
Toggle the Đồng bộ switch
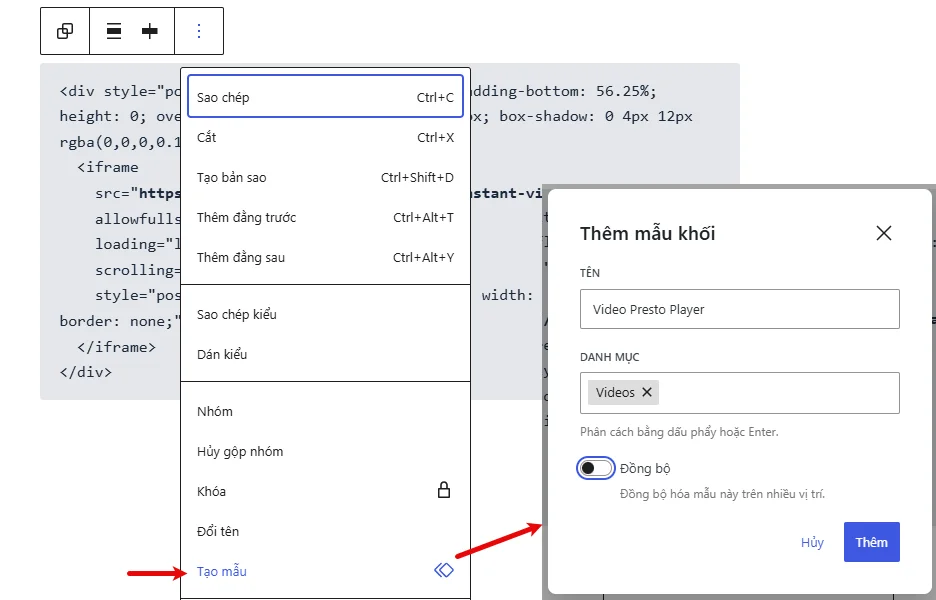pyautogui.click(x=595, y=468)
